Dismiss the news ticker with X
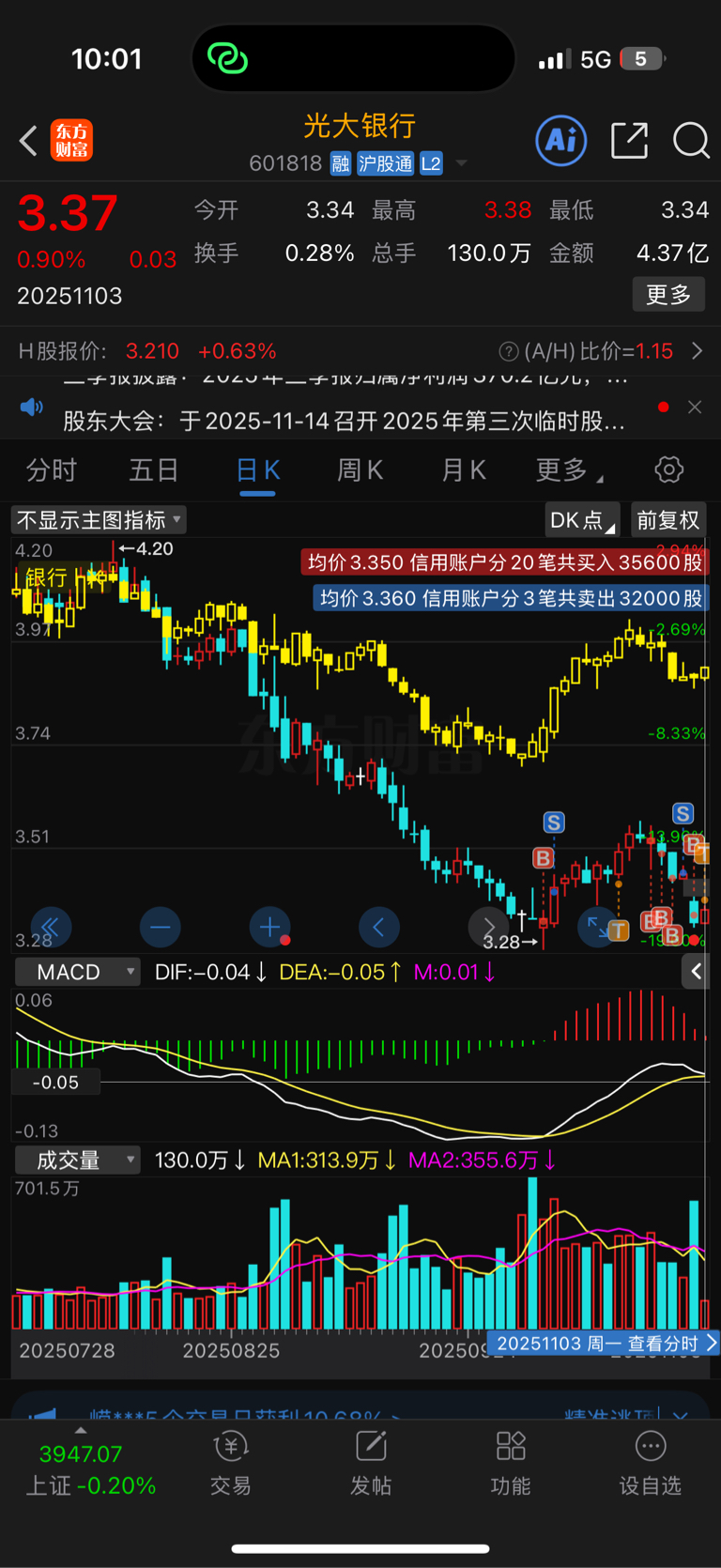The height and width of the screenshot is (1568, 721). [x=695, y=407]
